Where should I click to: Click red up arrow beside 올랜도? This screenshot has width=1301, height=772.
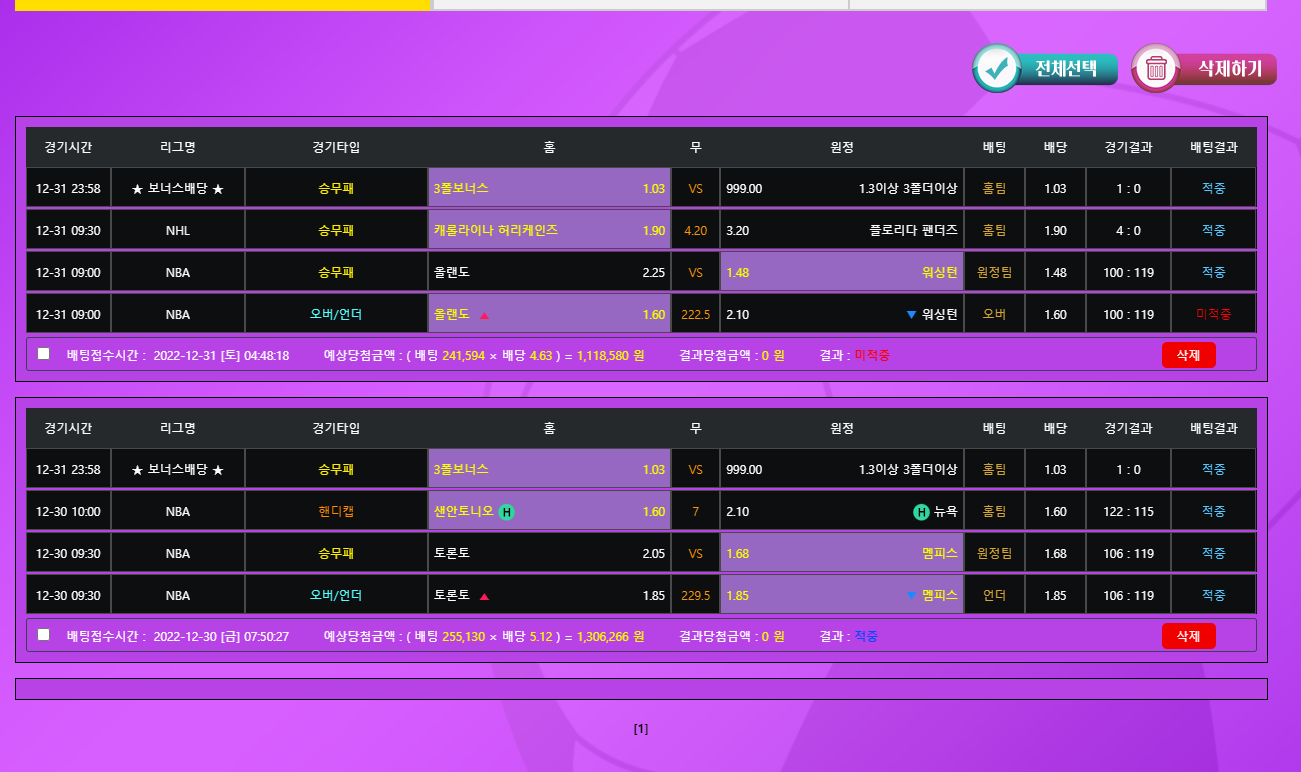click(x=484, y=315)
